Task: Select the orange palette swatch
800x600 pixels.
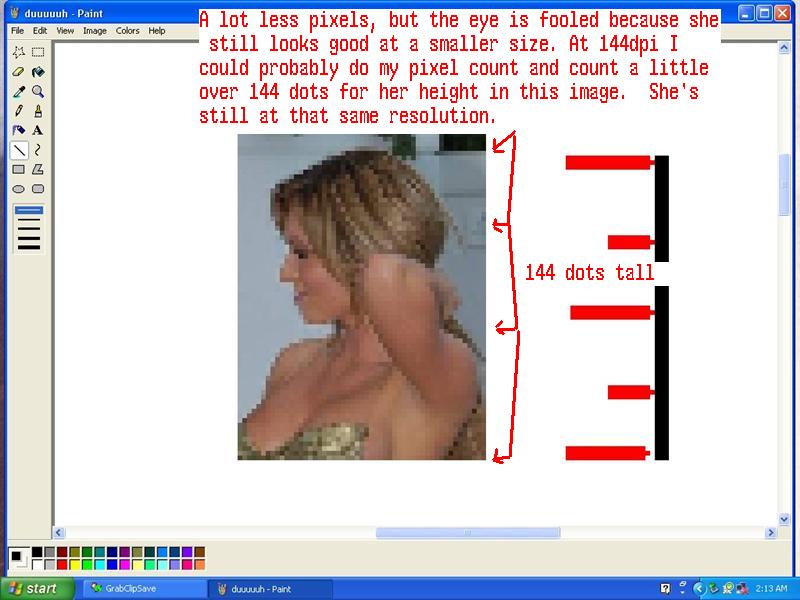Action: [x=199, y=564]
